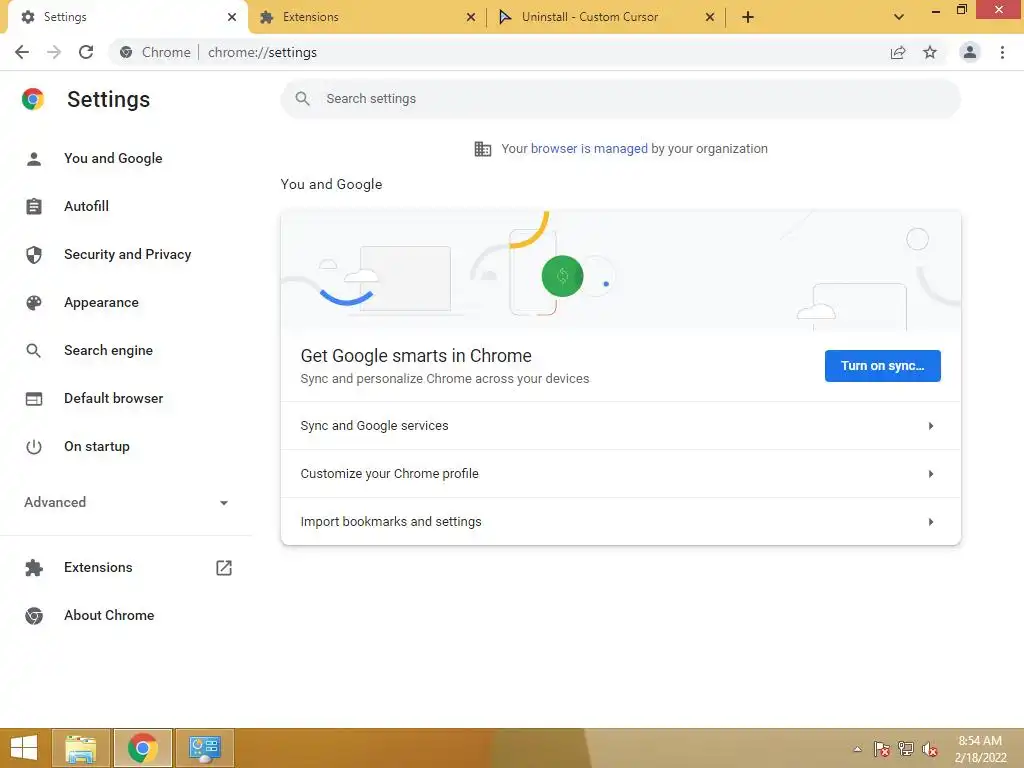The image size is (1024, 768).
Task: Click the taskbar clock and date
Action: (980, 749)
